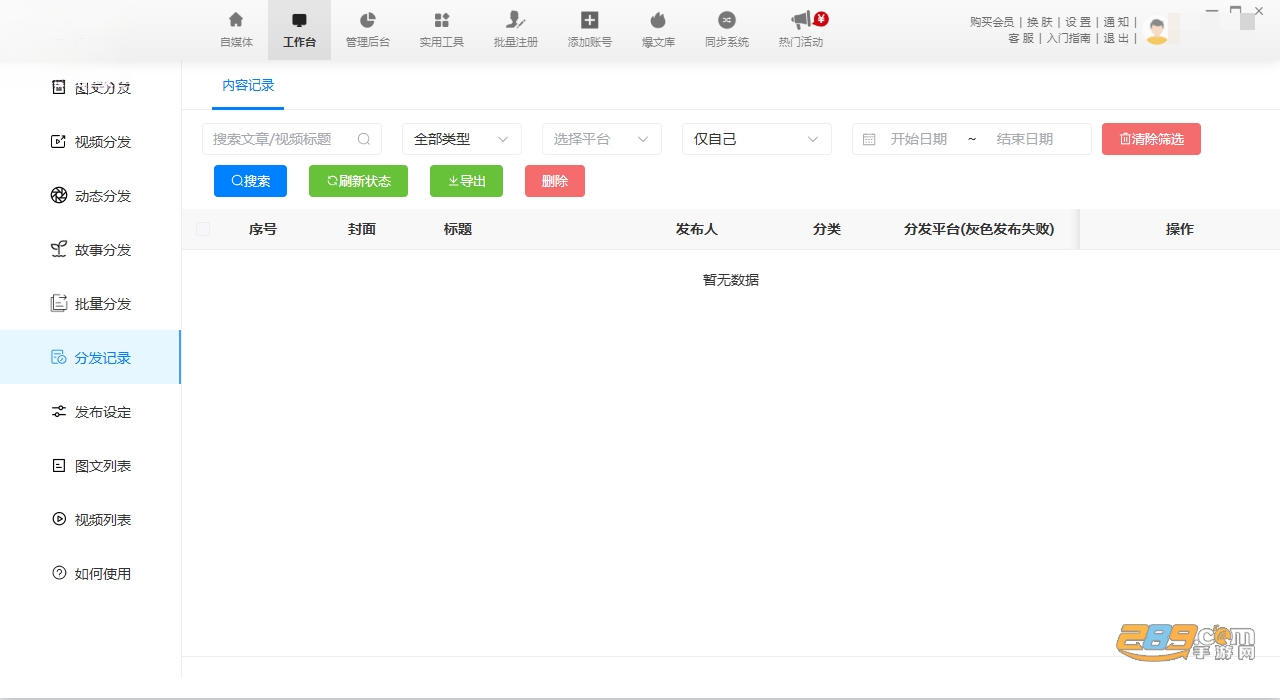Click the 批量注册 user icon
Screen dimensions: 1280x700
pos(516,20)
